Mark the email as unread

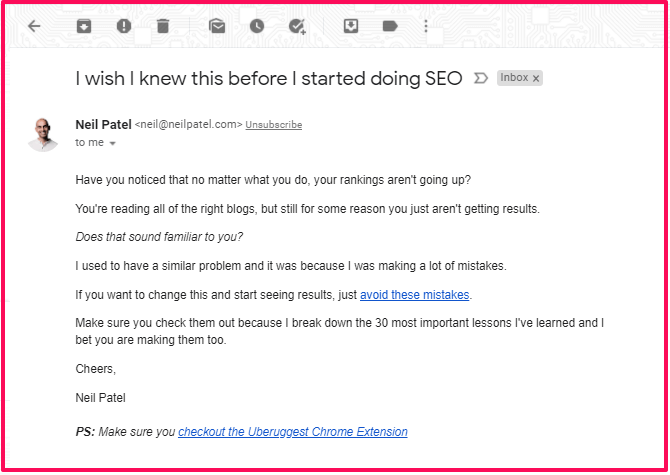pos(217,27)
